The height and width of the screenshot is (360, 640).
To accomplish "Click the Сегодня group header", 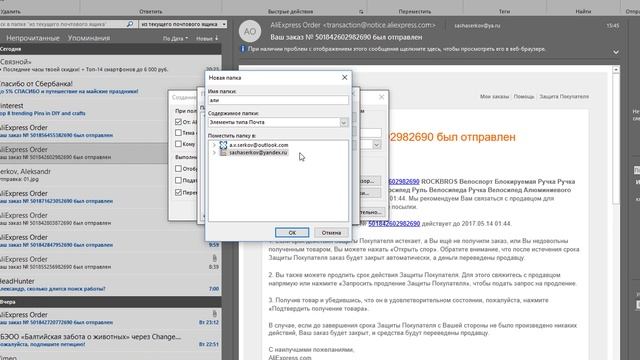I will pyautogui.click(x=111, y=49).
